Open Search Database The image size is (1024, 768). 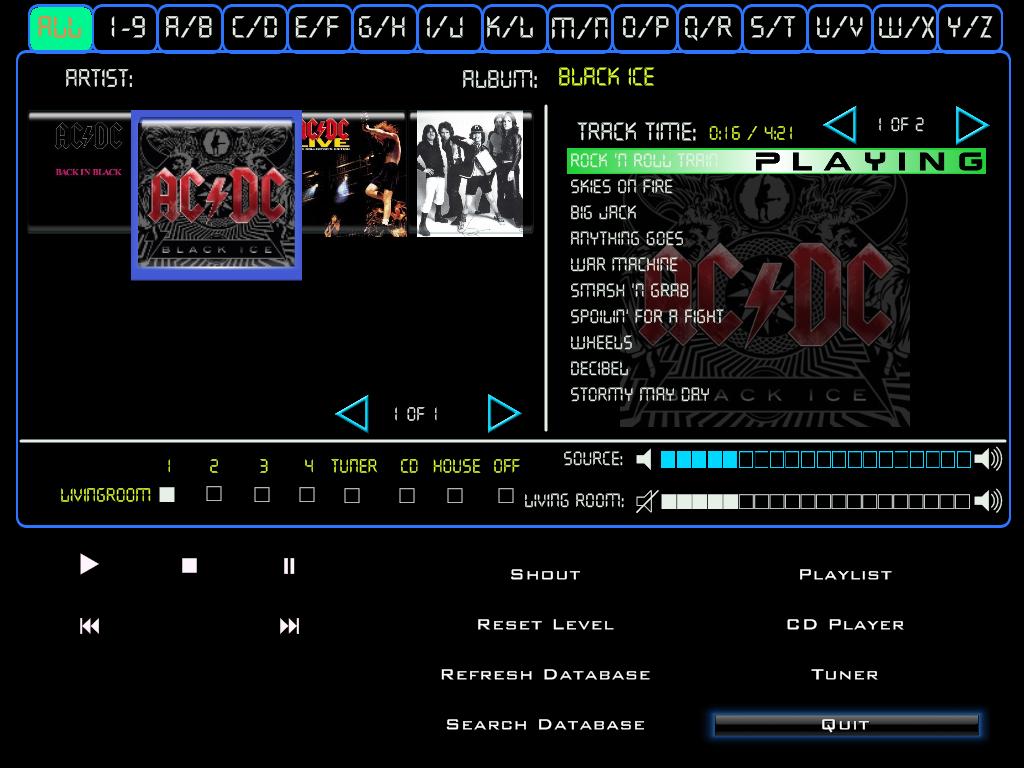click(545, 725)
